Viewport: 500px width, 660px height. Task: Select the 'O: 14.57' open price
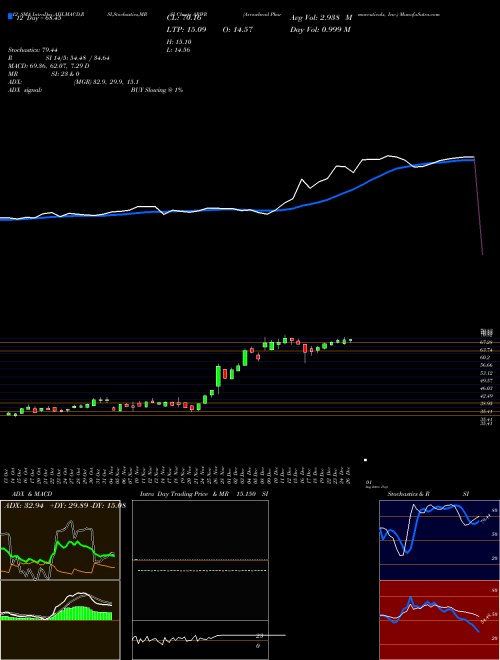pyautogui.click(x=236, y=30)
